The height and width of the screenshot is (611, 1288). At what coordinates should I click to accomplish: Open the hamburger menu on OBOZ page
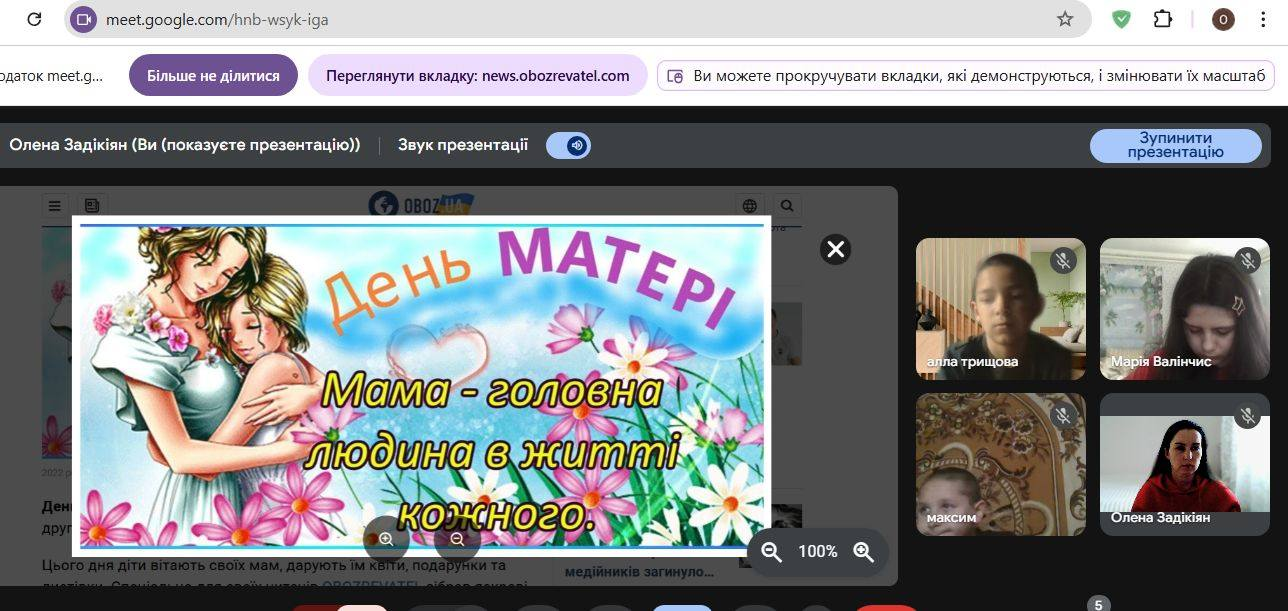[x=55, y=206]
